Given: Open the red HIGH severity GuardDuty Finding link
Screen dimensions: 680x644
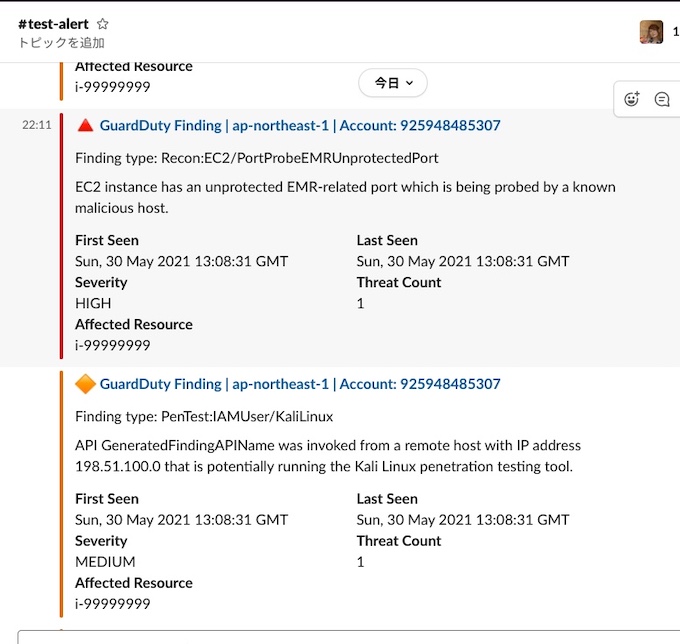Looking at the screenshot, I should 300,125.
